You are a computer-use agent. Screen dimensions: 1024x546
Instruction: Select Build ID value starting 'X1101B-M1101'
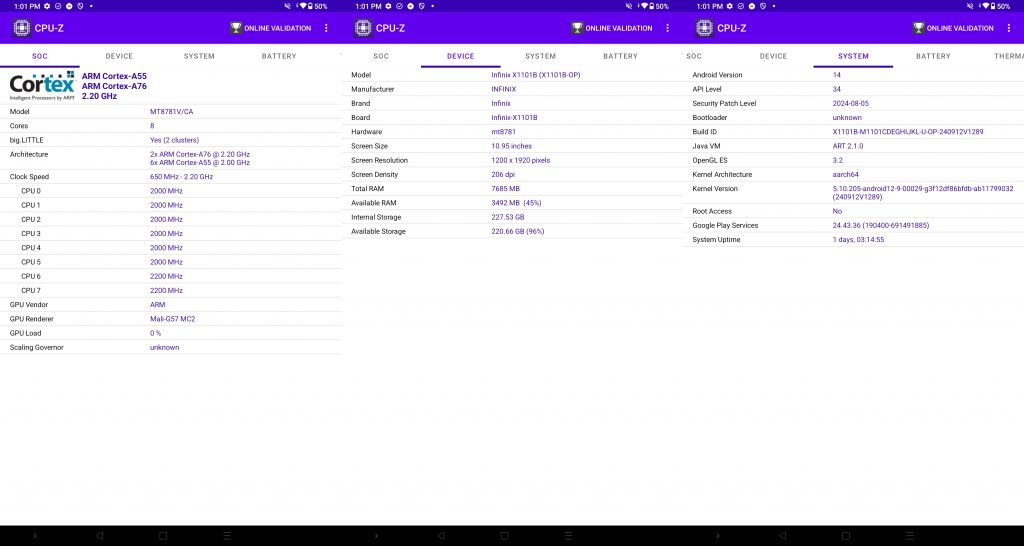(x=908, y=132)
